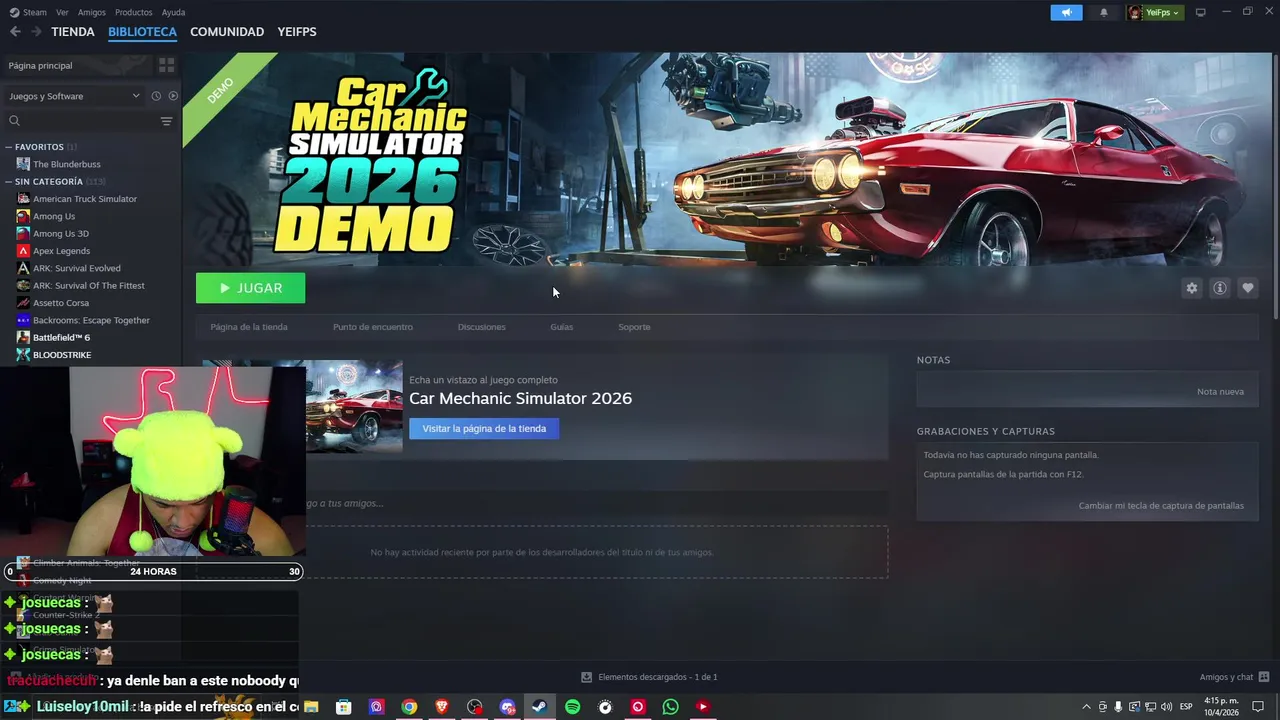Open the Productos menu
This screenshot has width=1280, height=720.
[x=133, y=12]
